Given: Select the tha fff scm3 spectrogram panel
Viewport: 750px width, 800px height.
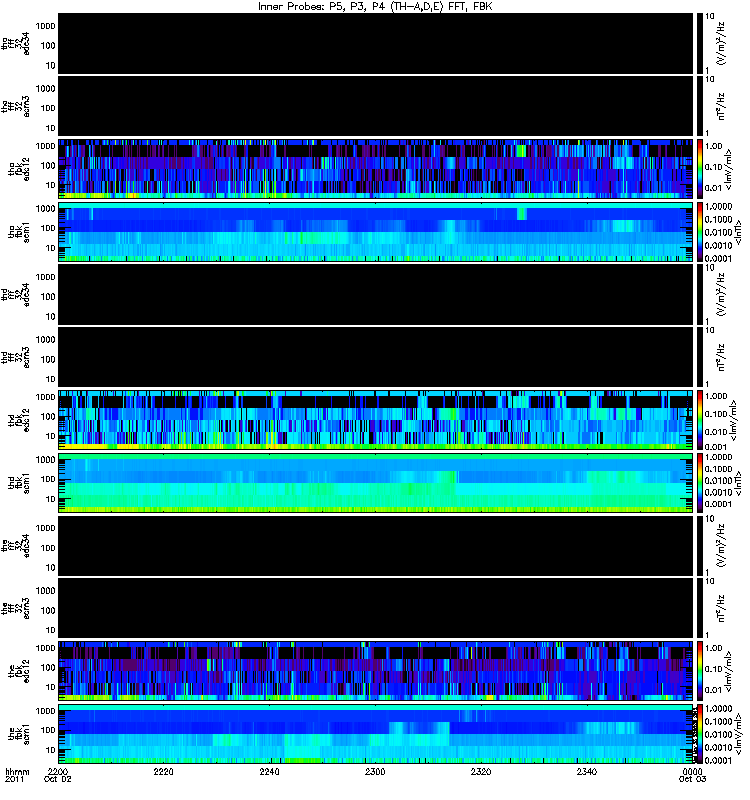Looking at the screenshot, I should (376, 106).
